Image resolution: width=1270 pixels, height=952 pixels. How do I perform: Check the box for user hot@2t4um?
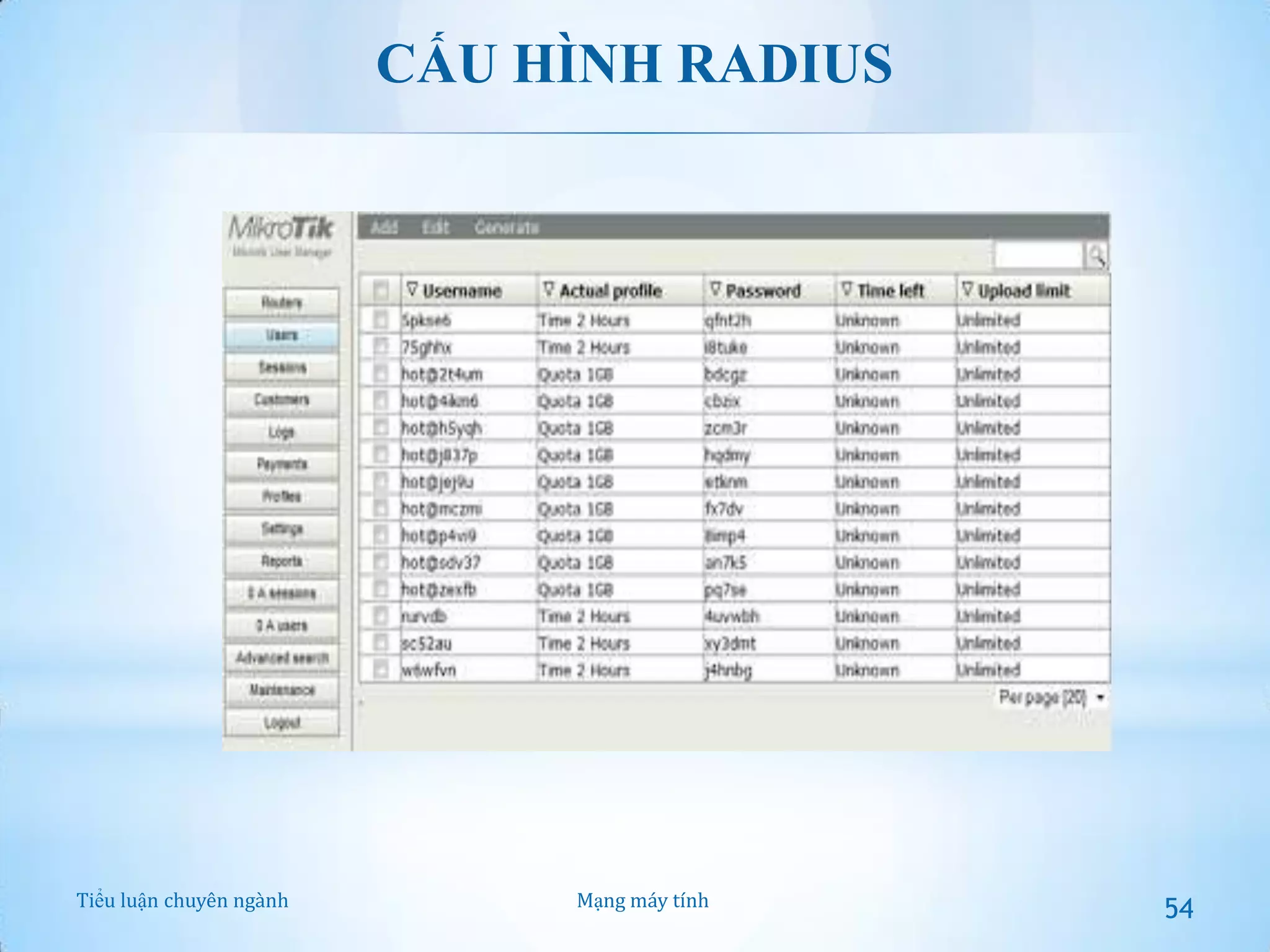pos(381,374)
